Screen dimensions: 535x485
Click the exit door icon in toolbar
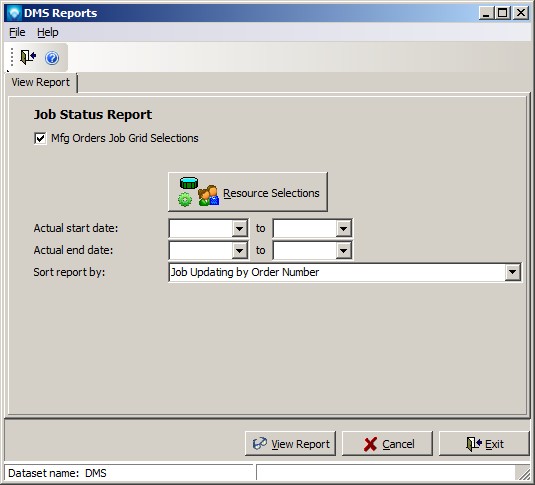(x=28, y=57)
